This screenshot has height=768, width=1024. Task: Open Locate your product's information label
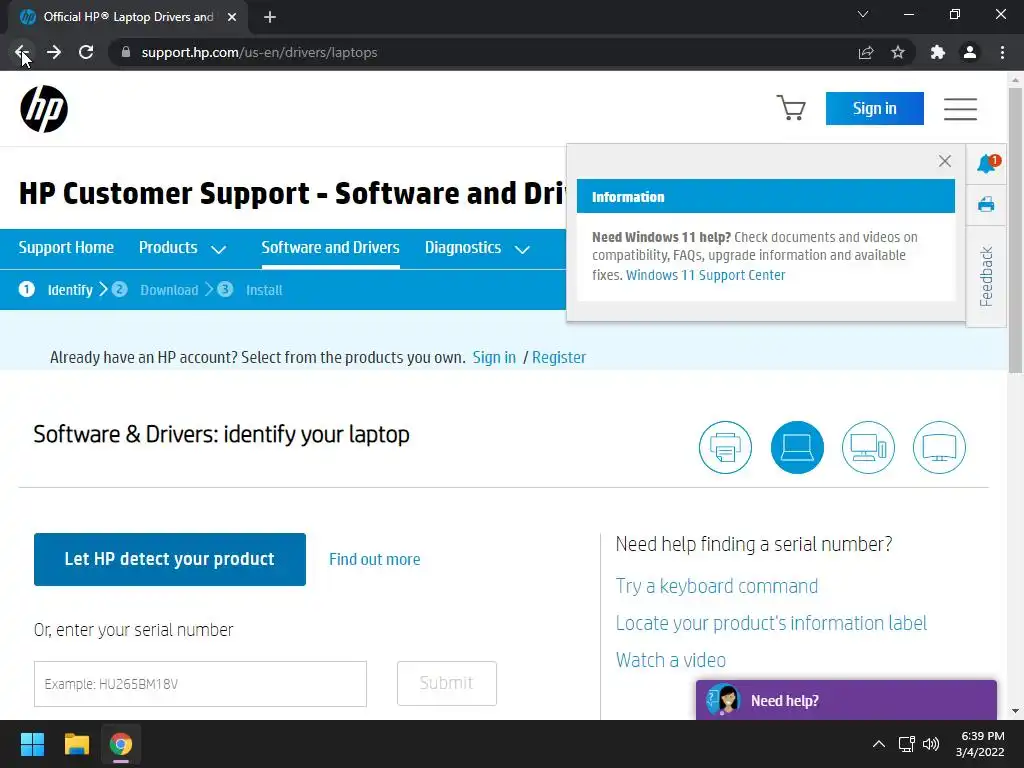point(771,623)
